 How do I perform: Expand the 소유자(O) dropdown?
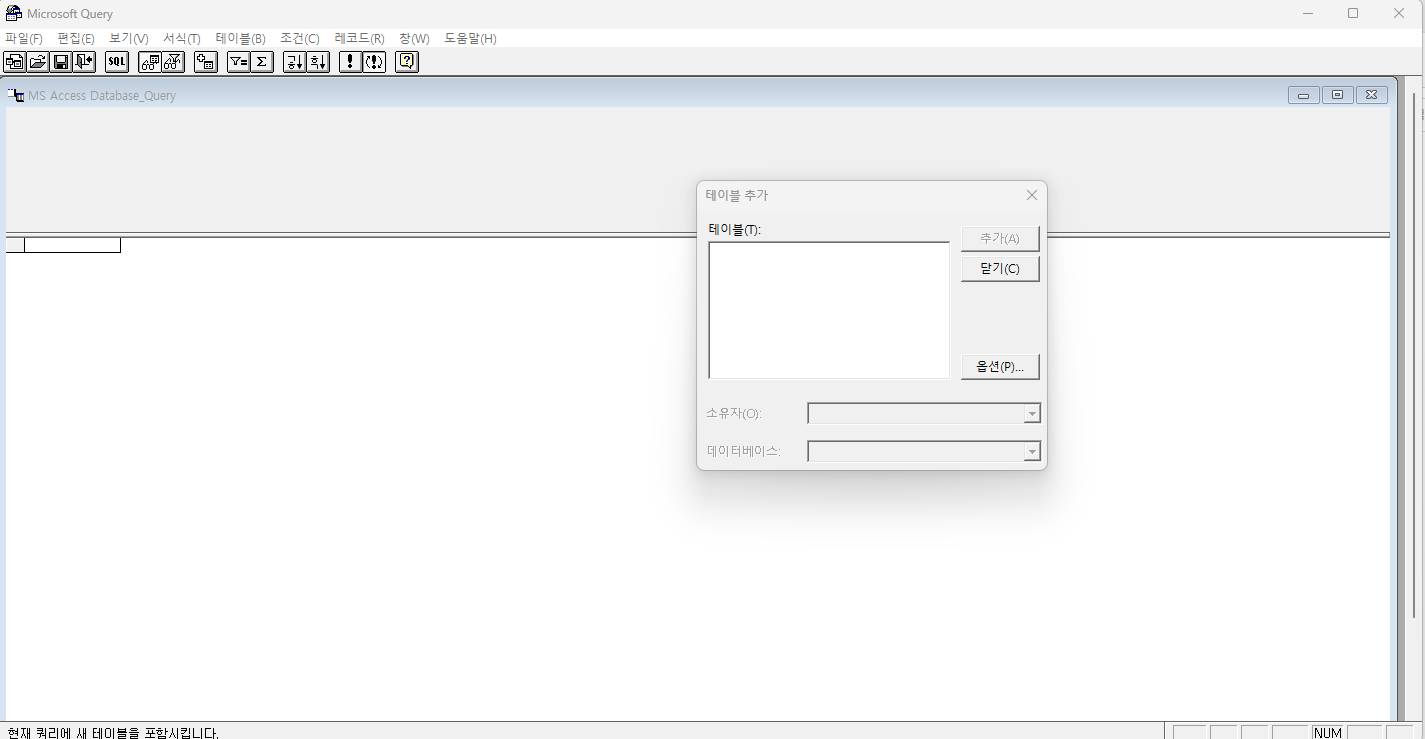coord(1032,414)
